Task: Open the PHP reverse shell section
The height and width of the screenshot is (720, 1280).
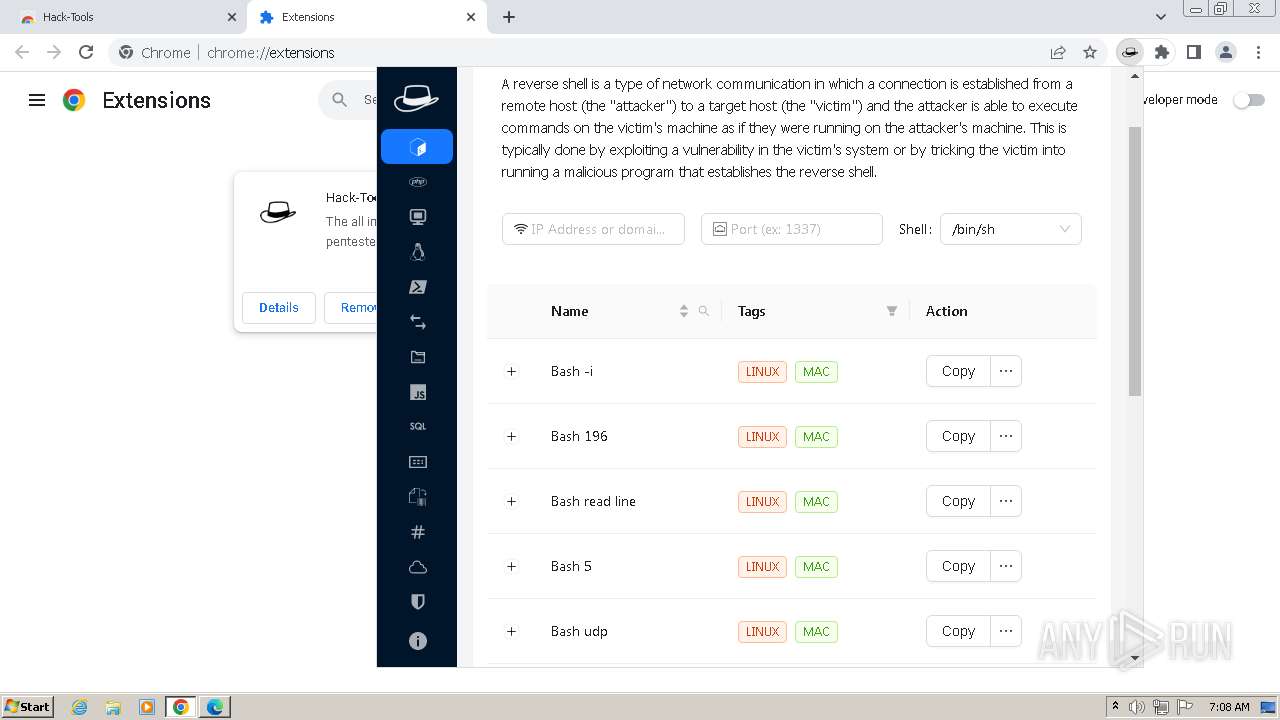Action: 417,182
